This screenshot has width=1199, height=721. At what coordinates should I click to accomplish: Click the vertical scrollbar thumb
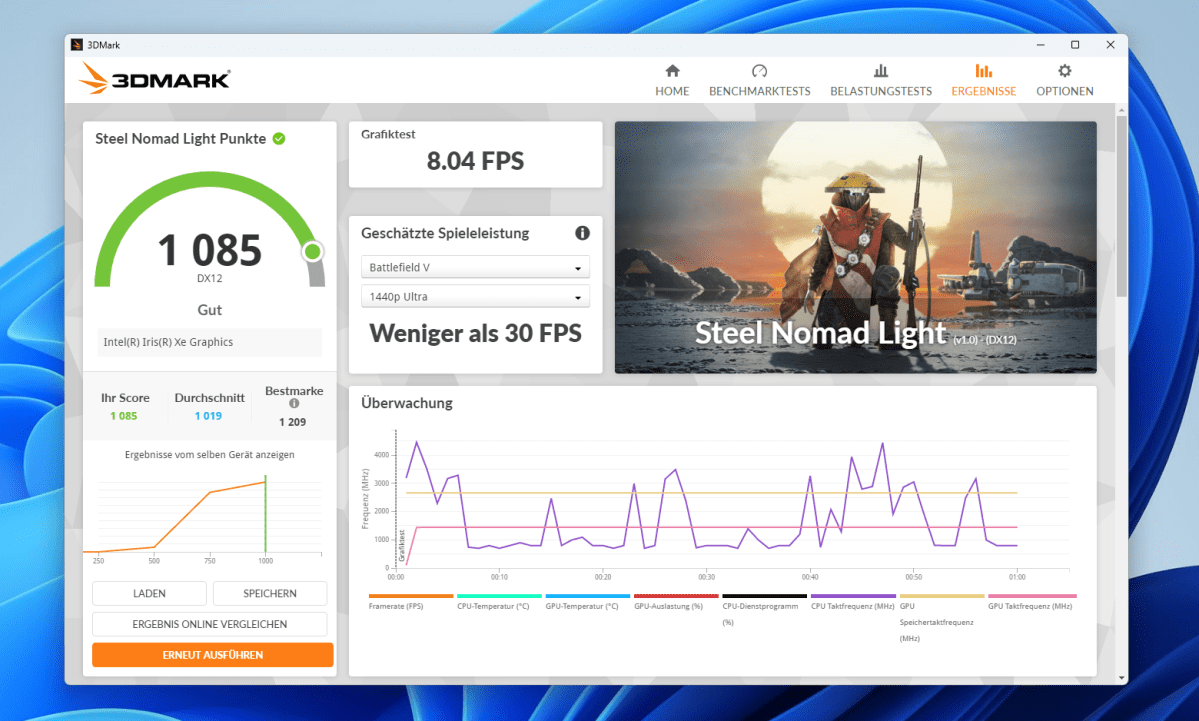click(x=1121, y=206)
